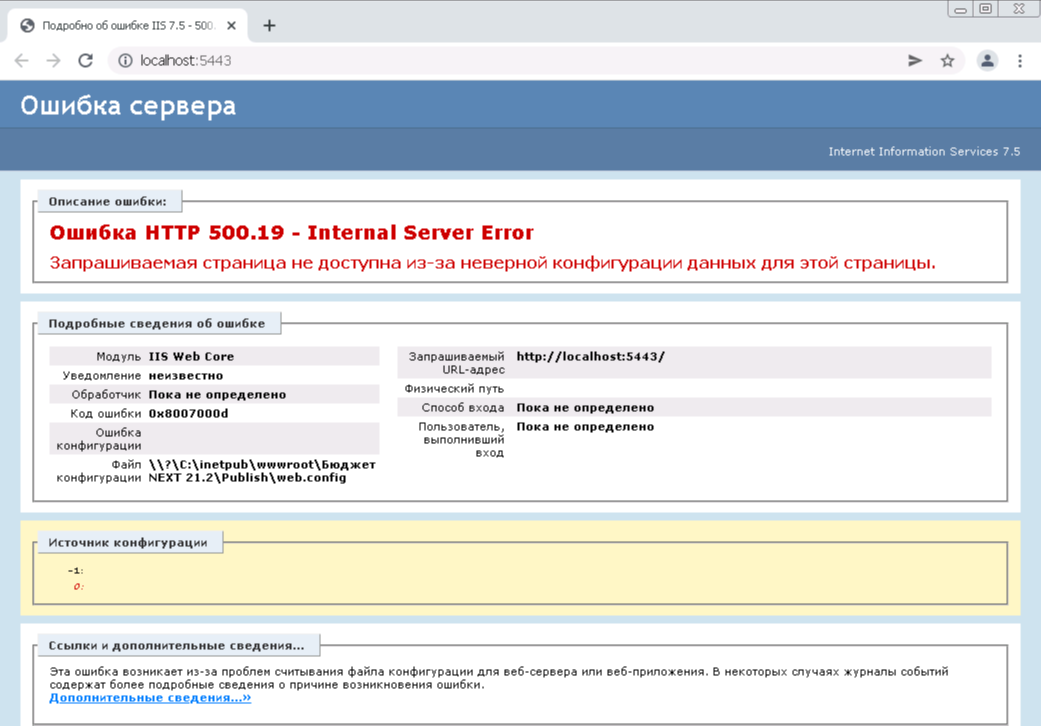Maximize the browser window
1041x726 pixels.
coord(986,9)
